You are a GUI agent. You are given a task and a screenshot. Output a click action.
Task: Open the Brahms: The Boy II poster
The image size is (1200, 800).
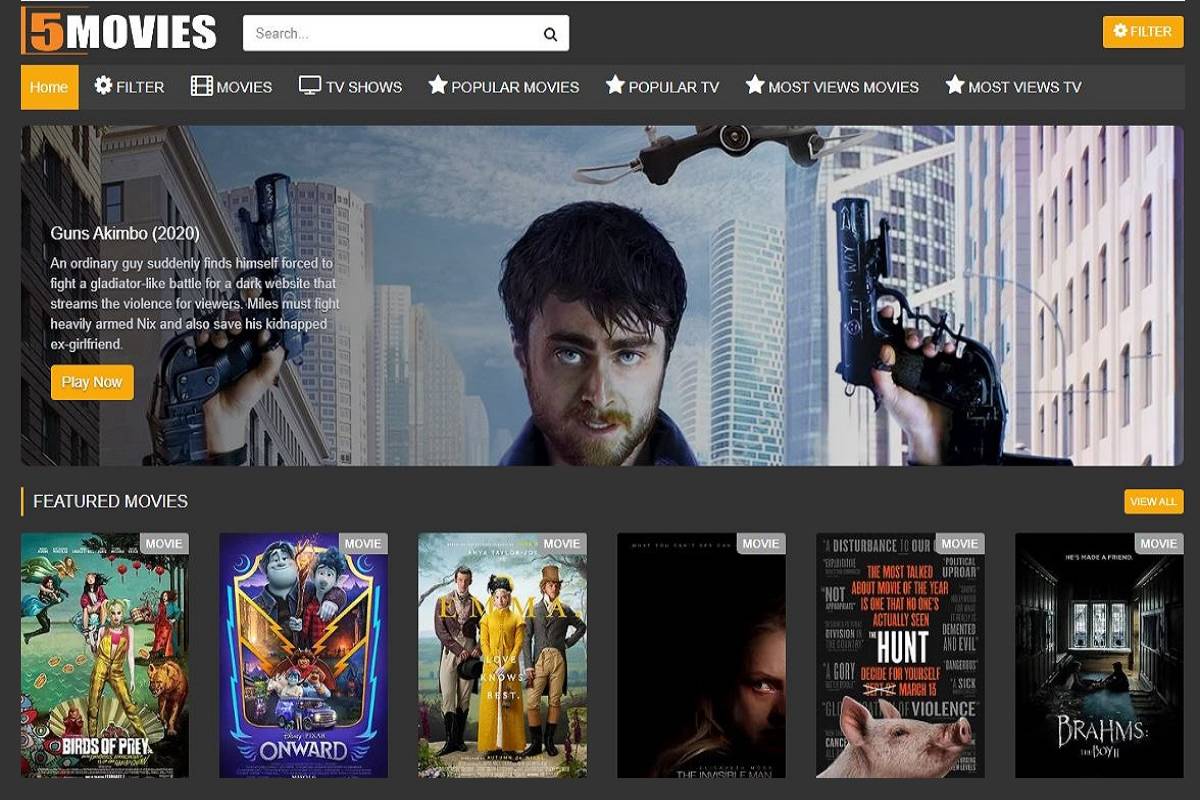tap(1099, 655)
